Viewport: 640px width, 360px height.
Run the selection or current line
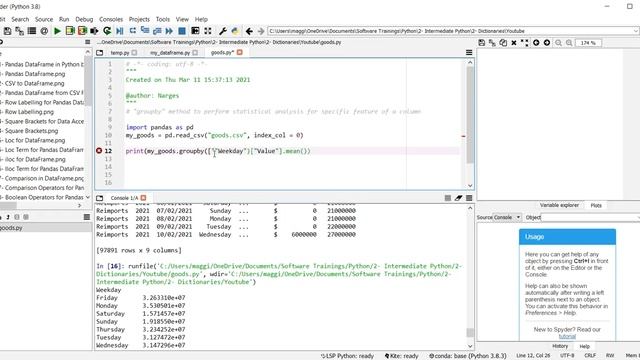click(95, 31)
